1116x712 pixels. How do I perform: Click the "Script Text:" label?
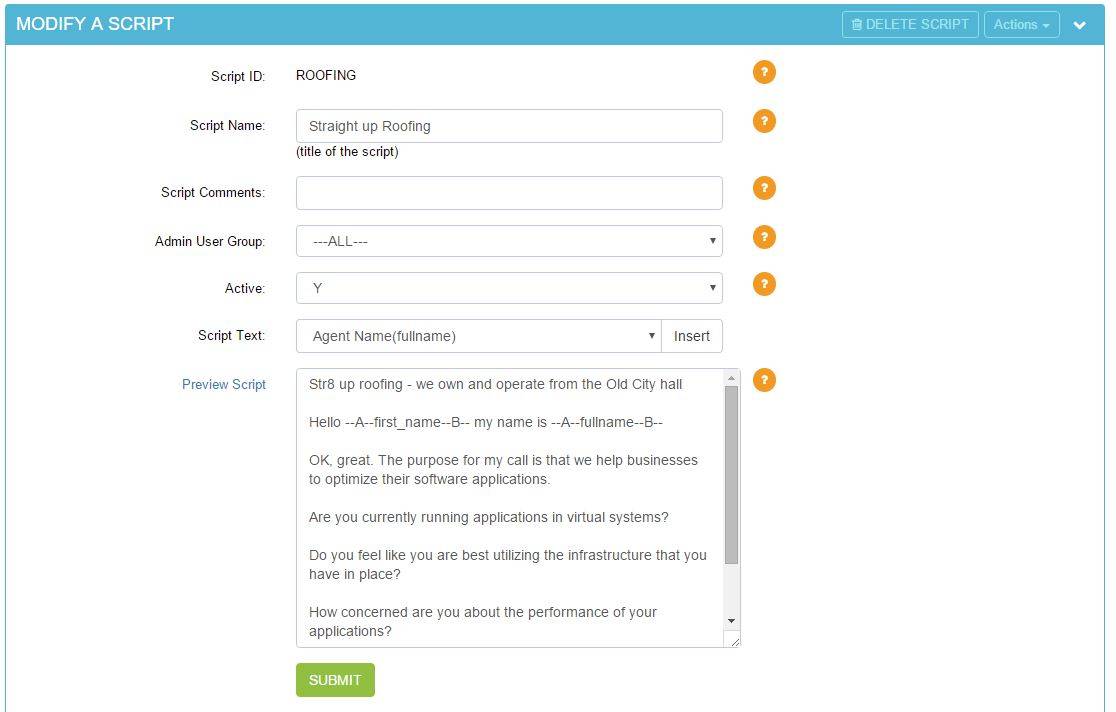[x=231, y=335]
